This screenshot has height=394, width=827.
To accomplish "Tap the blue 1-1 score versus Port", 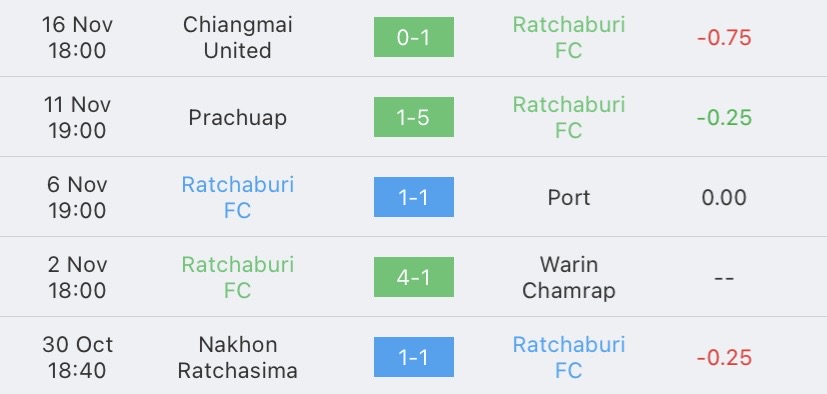I will 414,197.
